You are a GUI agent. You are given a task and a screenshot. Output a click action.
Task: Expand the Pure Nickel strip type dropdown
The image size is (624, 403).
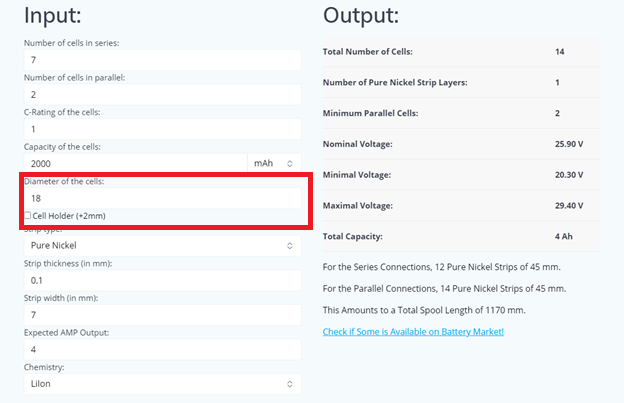pos(161,245)
